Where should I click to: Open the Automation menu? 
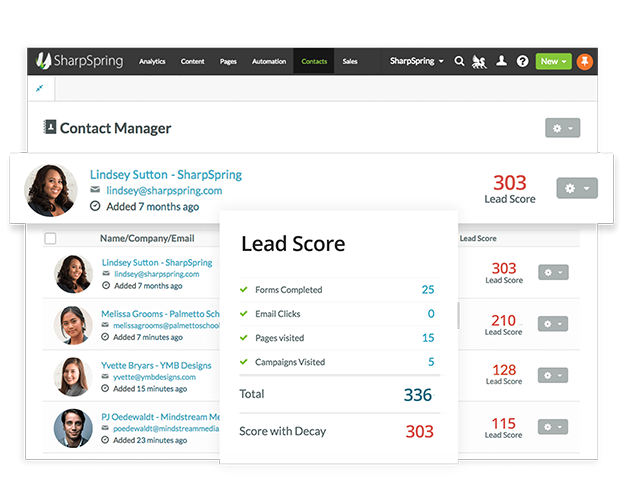pos(269,62)
